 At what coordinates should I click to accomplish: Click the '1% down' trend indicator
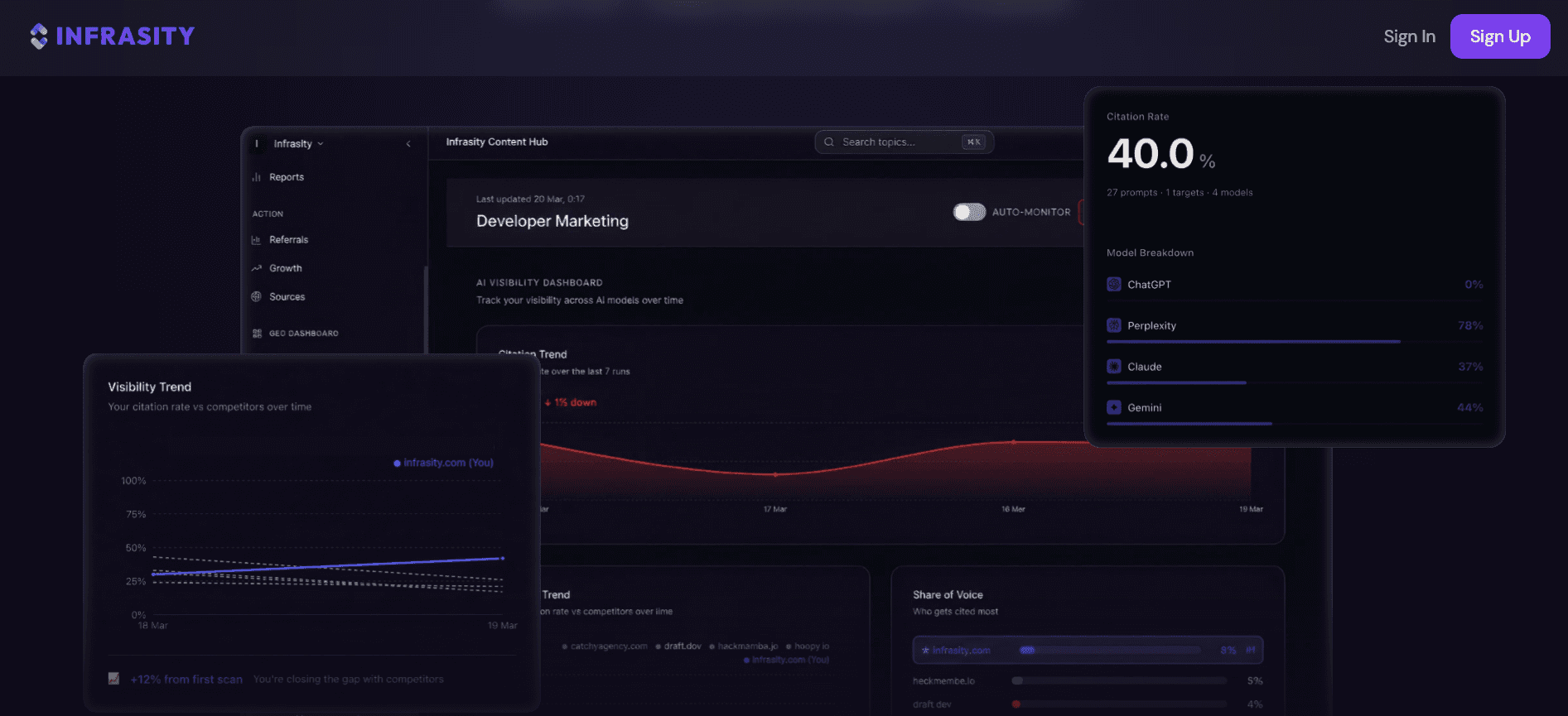[x=571, y=403]
